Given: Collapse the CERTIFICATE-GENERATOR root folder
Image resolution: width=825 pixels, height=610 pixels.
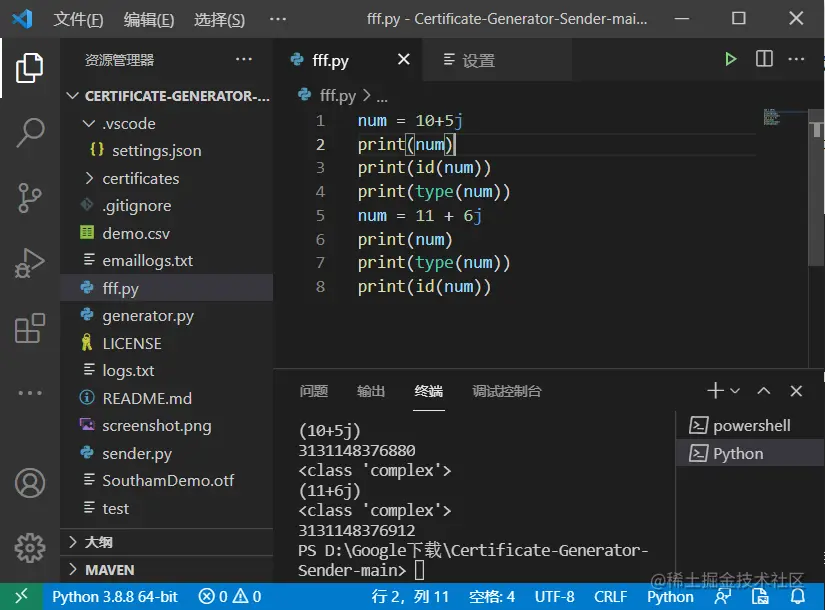Looking at the screenshot, I should coord(166,96).
